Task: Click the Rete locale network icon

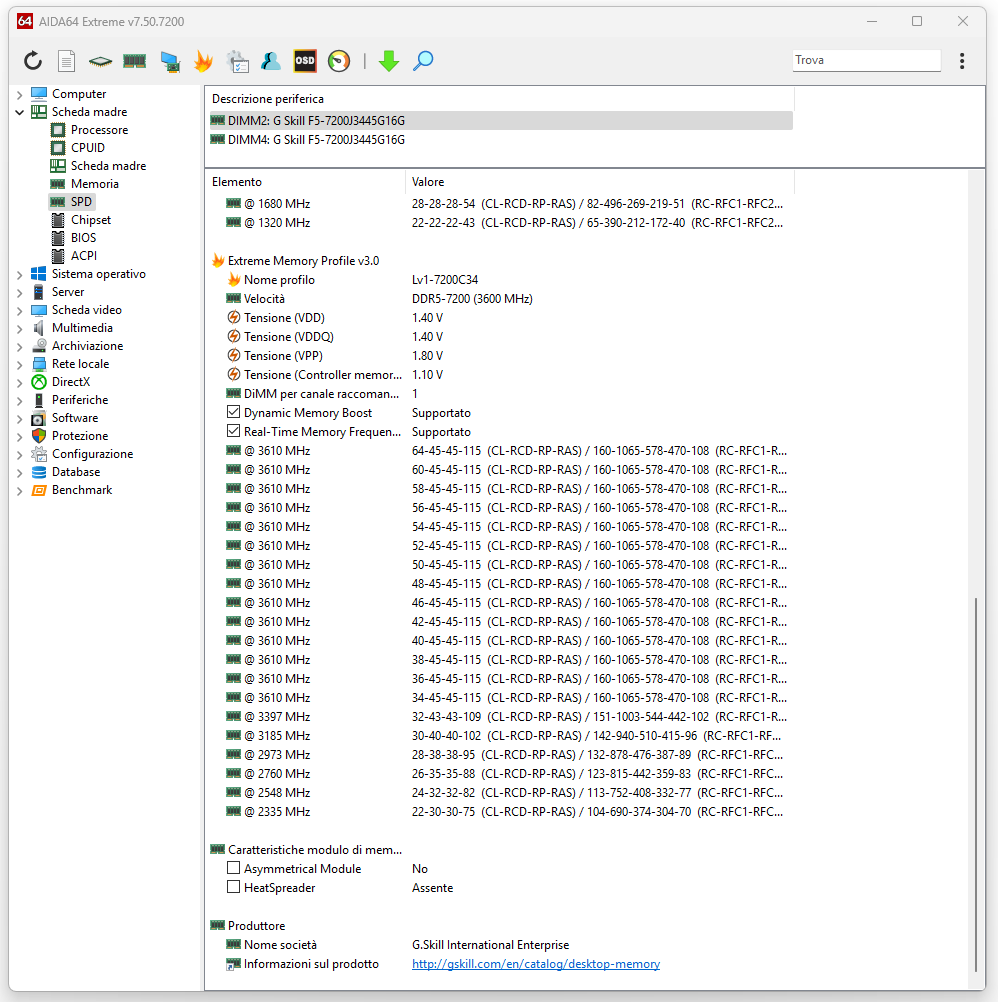Action: (x=39, y=364)
